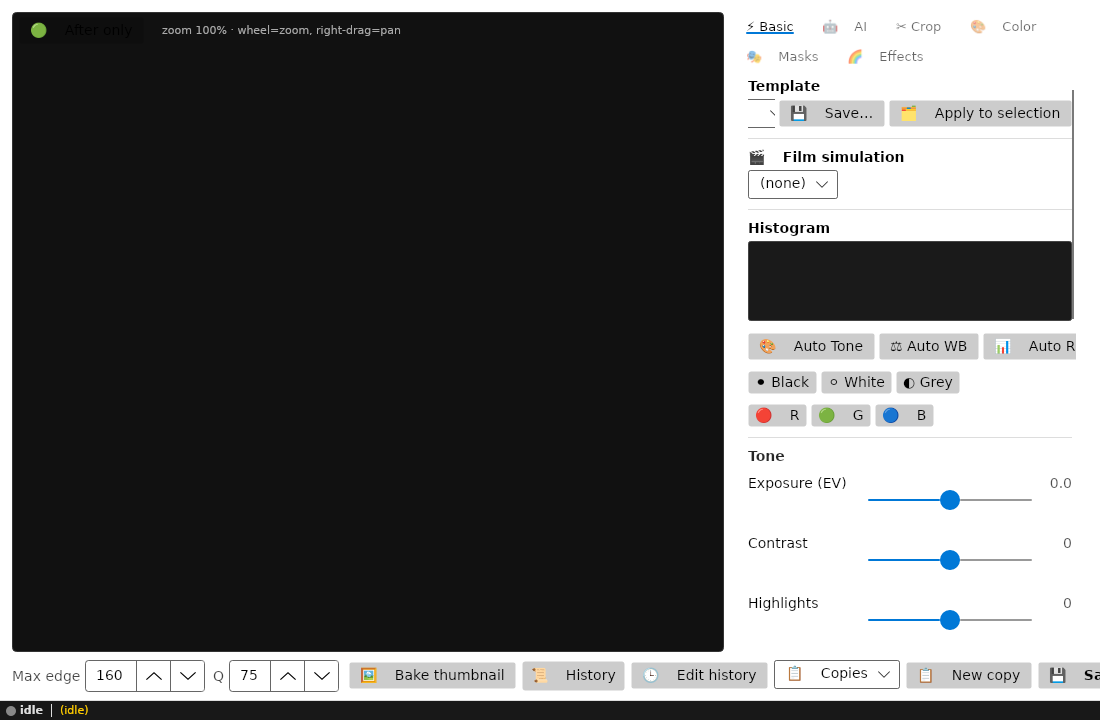Click the Exposure value 0.0

click(1060, 484)
